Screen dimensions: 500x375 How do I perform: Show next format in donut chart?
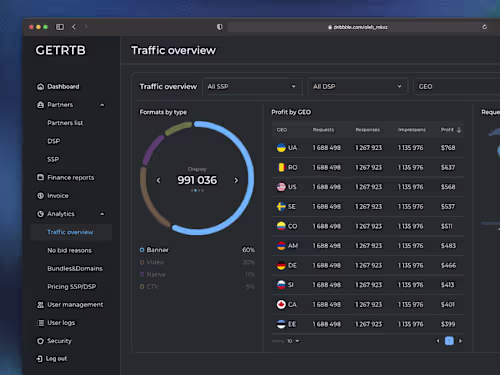(x=236, y=180)
